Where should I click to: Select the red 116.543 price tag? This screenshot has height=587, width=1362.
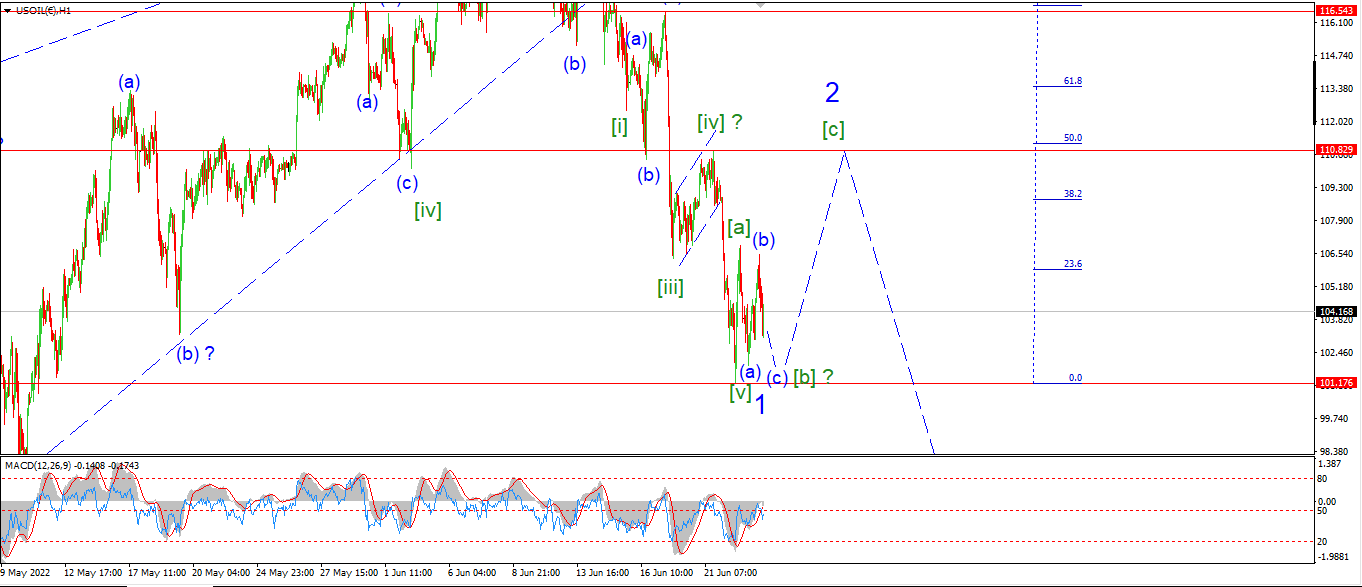(x=1337, y=10)
